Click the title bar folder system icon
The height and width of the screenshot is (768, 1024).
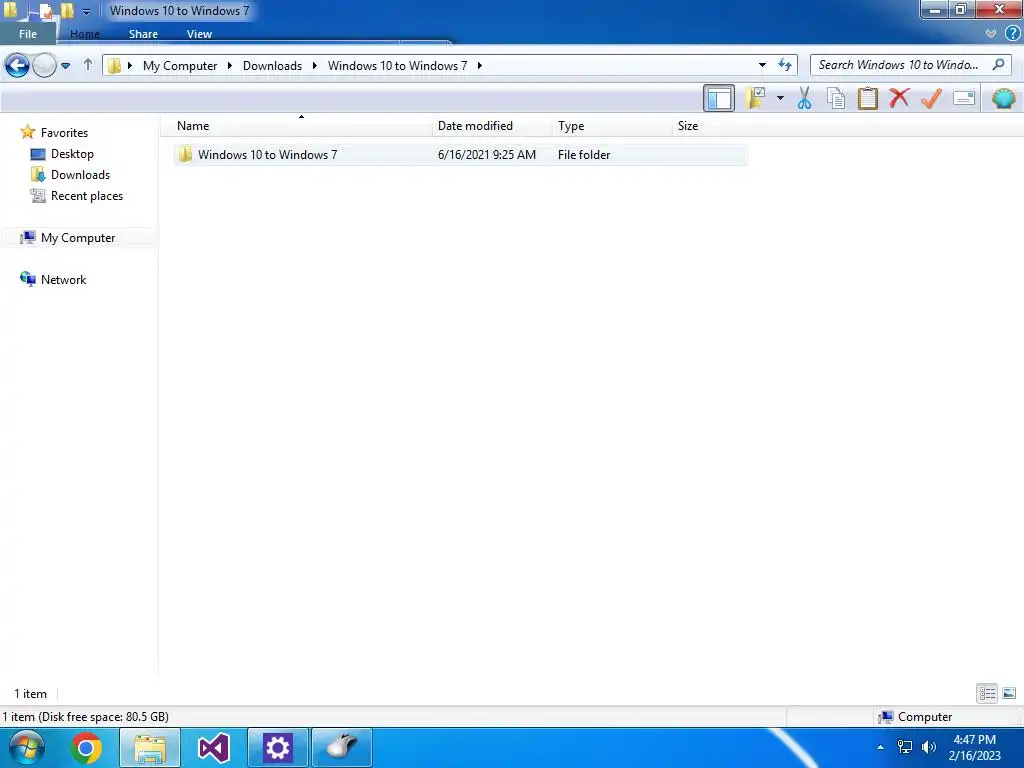(x=10, y=10)
